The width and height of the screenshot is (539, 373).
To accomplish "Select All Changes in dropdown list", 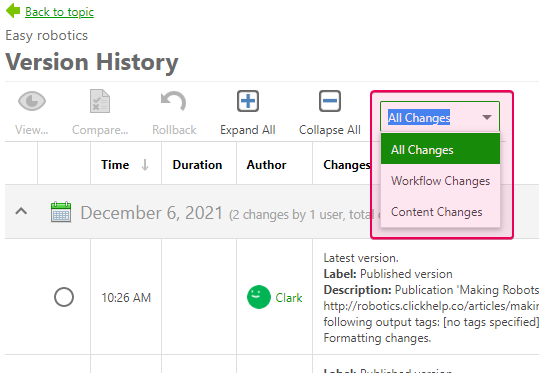I will 440,149.
